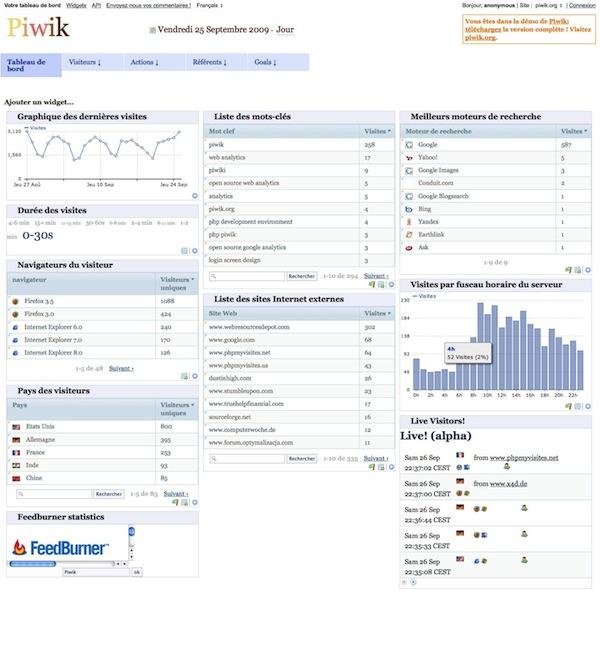600x657 pixels.
Task: Click Rechercher button in Liste des mots-clés
Action: coord(302,276)
